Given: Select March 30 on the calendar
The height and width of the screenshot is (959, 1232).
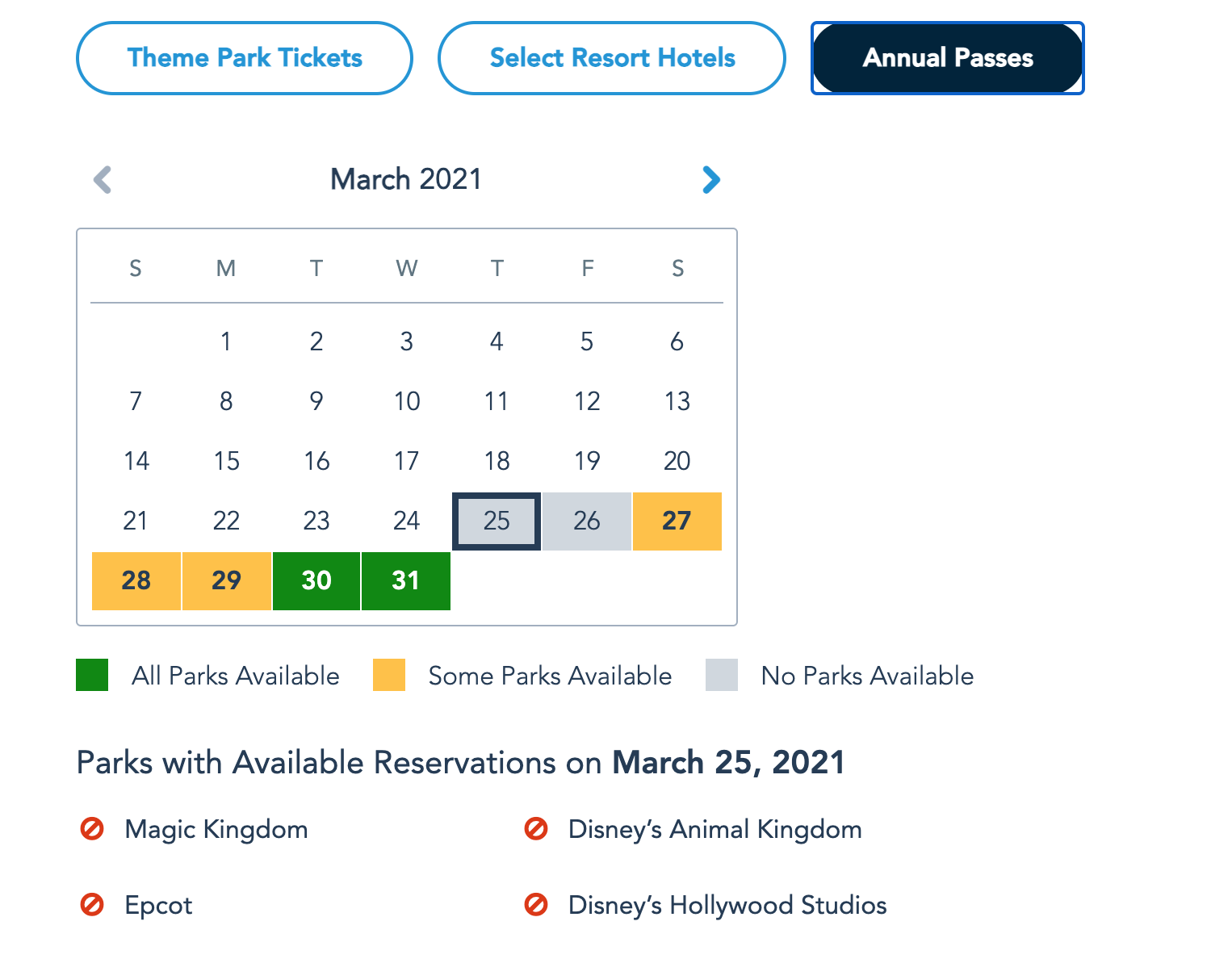Looking at the screenshot, I should 316,580.
